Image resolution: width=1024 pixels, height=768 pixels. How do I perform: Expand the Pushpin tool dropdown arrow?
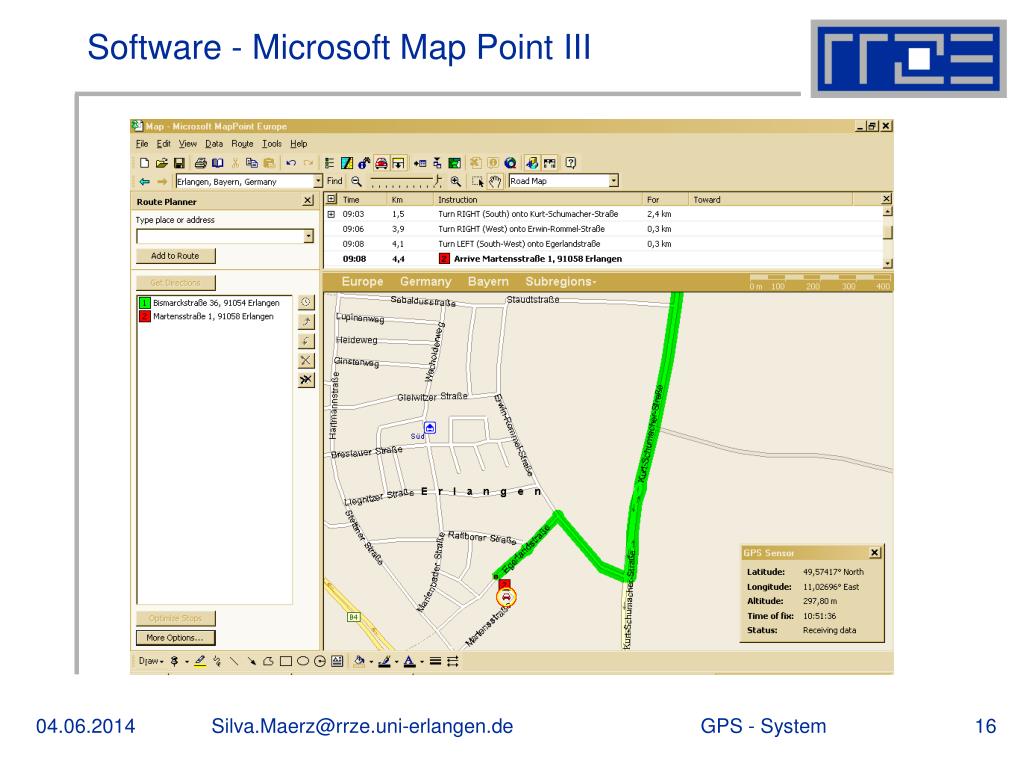187,662
